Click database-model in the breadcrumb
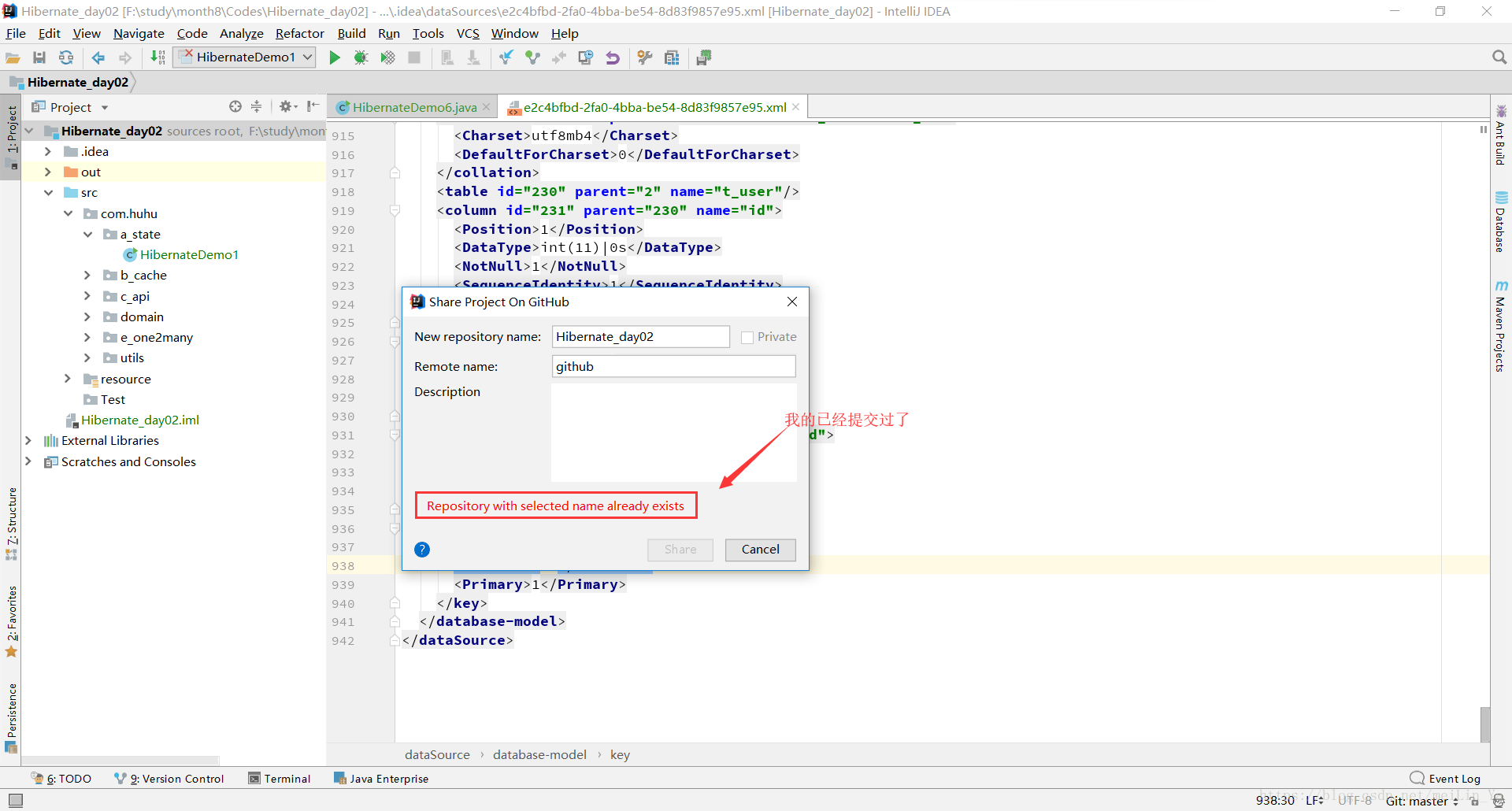The height and width of the screenshot is (811, 1512). 539,754
